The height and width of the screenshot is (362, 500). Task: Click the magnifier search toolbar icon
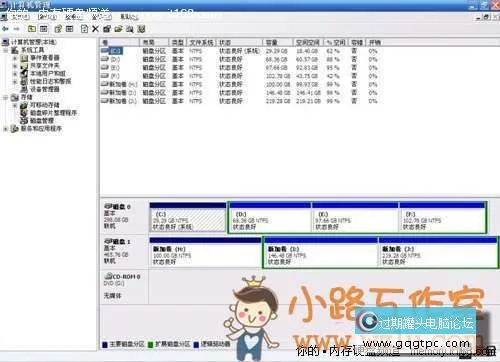coord(130,29)
